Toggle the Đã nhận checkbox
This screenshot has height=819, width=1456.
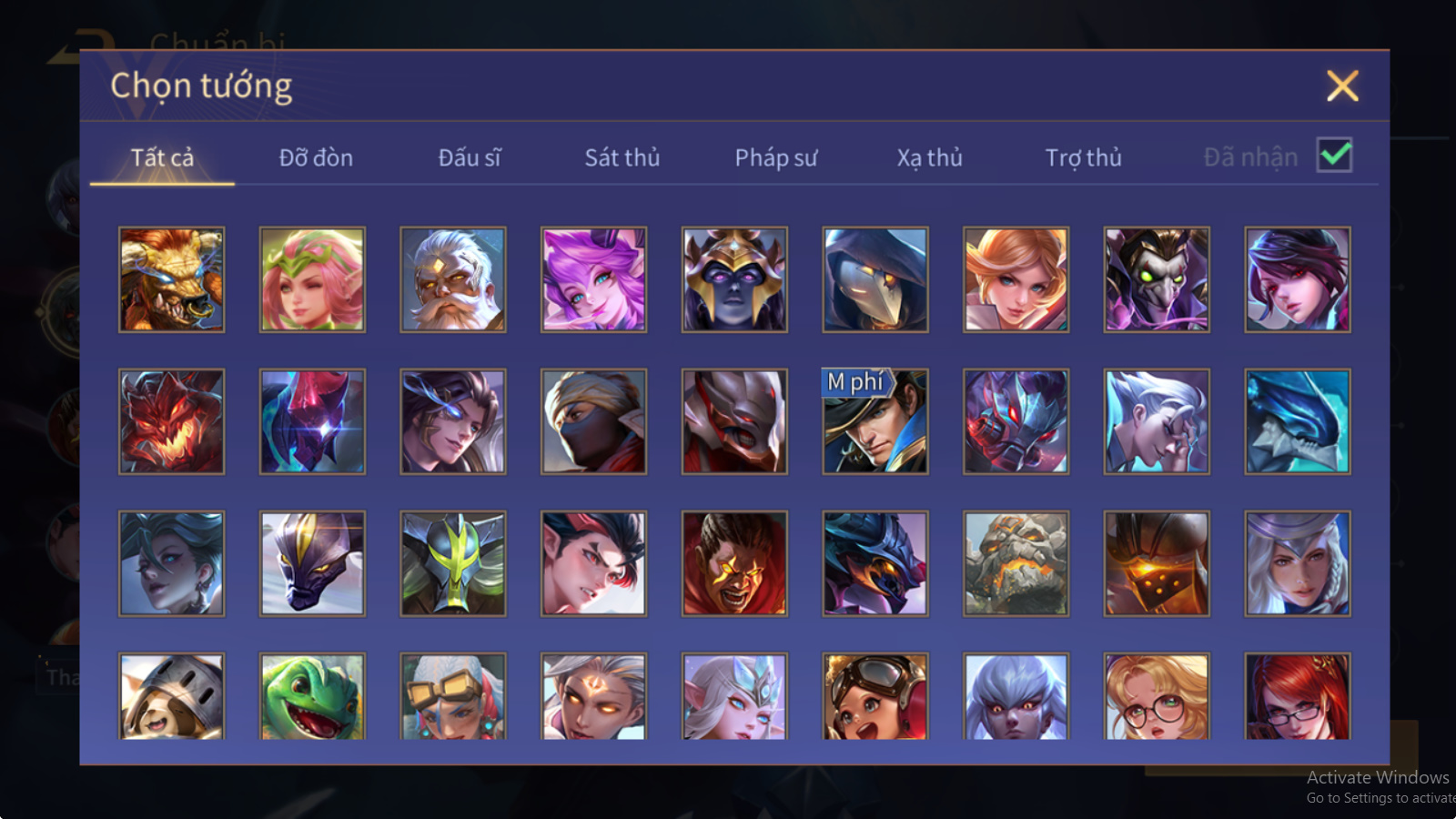pos(1335,155)
